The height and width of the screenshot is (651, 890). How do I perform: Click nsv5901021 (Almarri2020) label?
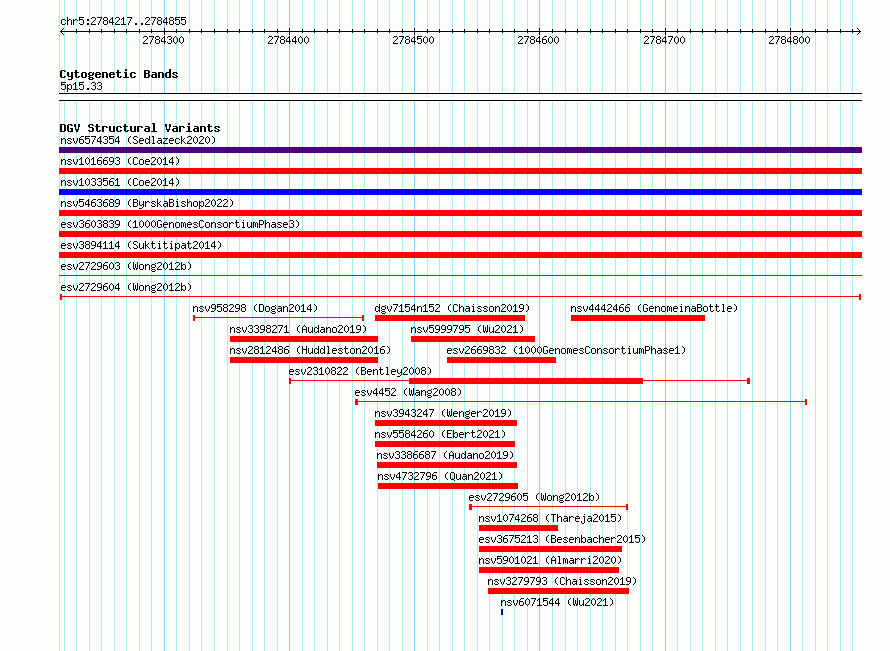coord(550,560)
